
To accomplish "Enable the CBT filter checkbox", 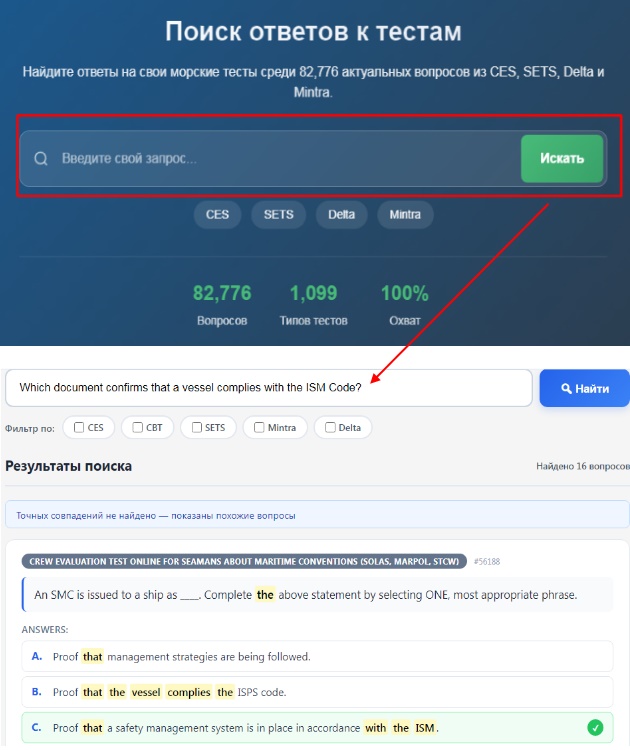I will click(x=137, y=427).
